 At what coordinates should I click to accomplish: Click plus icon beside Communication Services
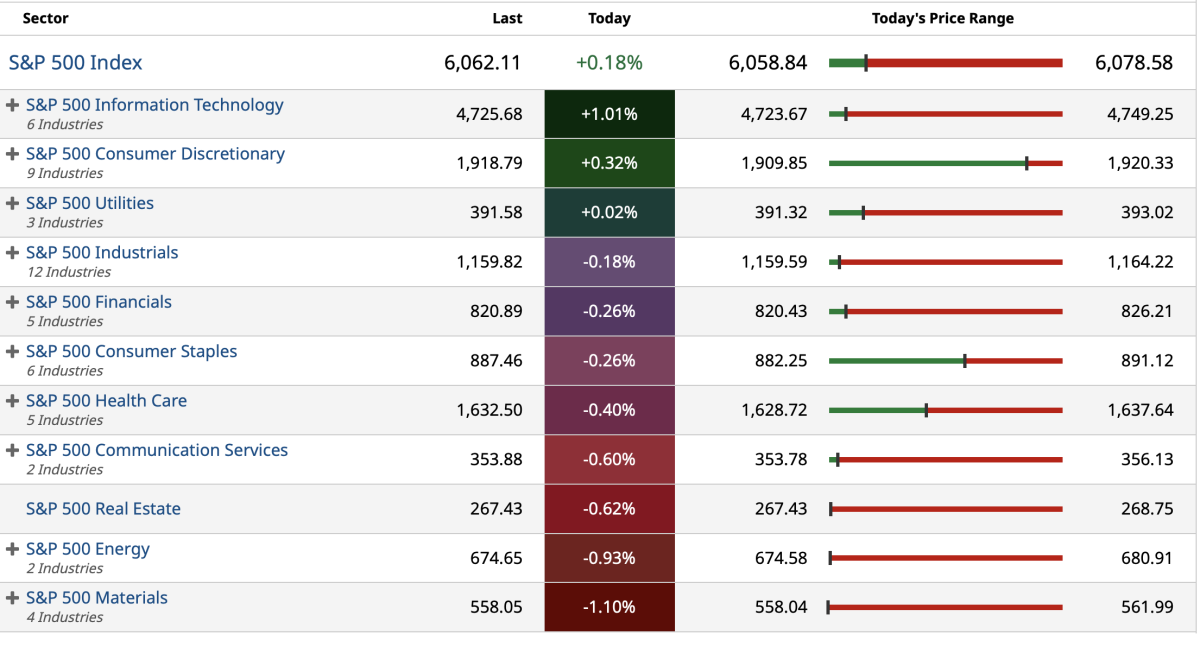point(13,451)
